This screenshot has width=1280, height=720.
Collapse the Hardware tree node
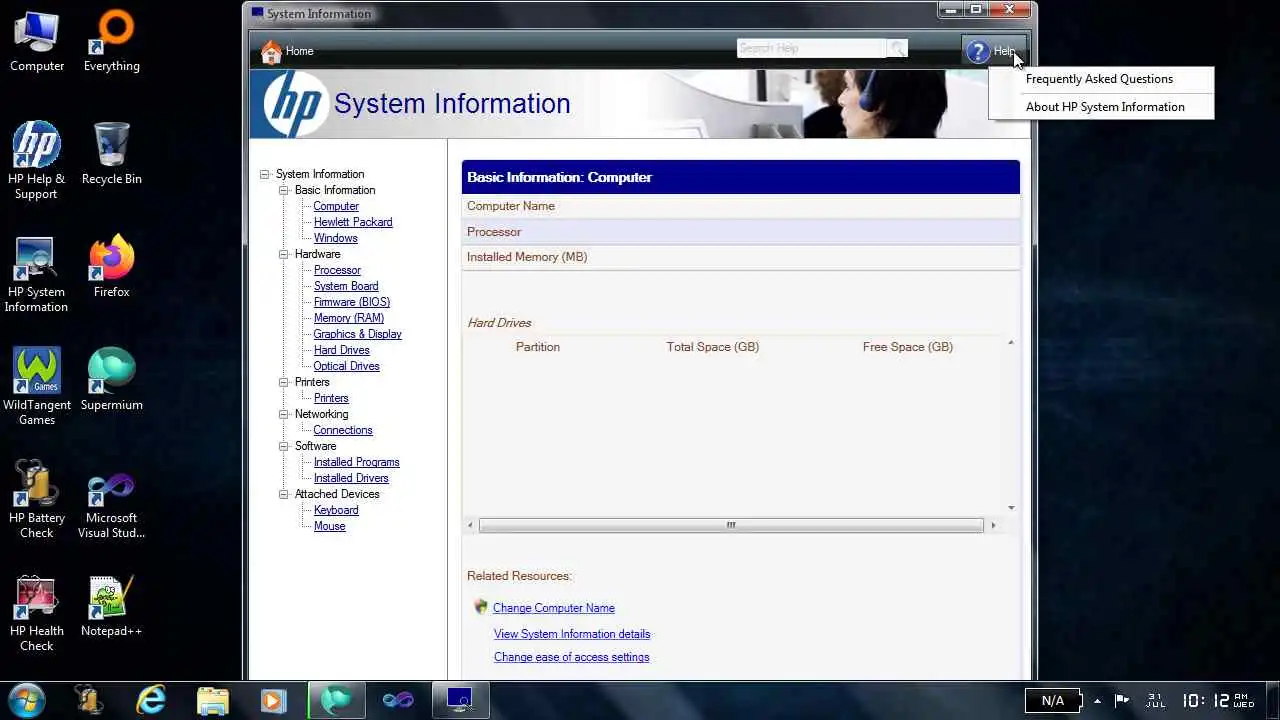pyautogui.click(x=284, y=254)
